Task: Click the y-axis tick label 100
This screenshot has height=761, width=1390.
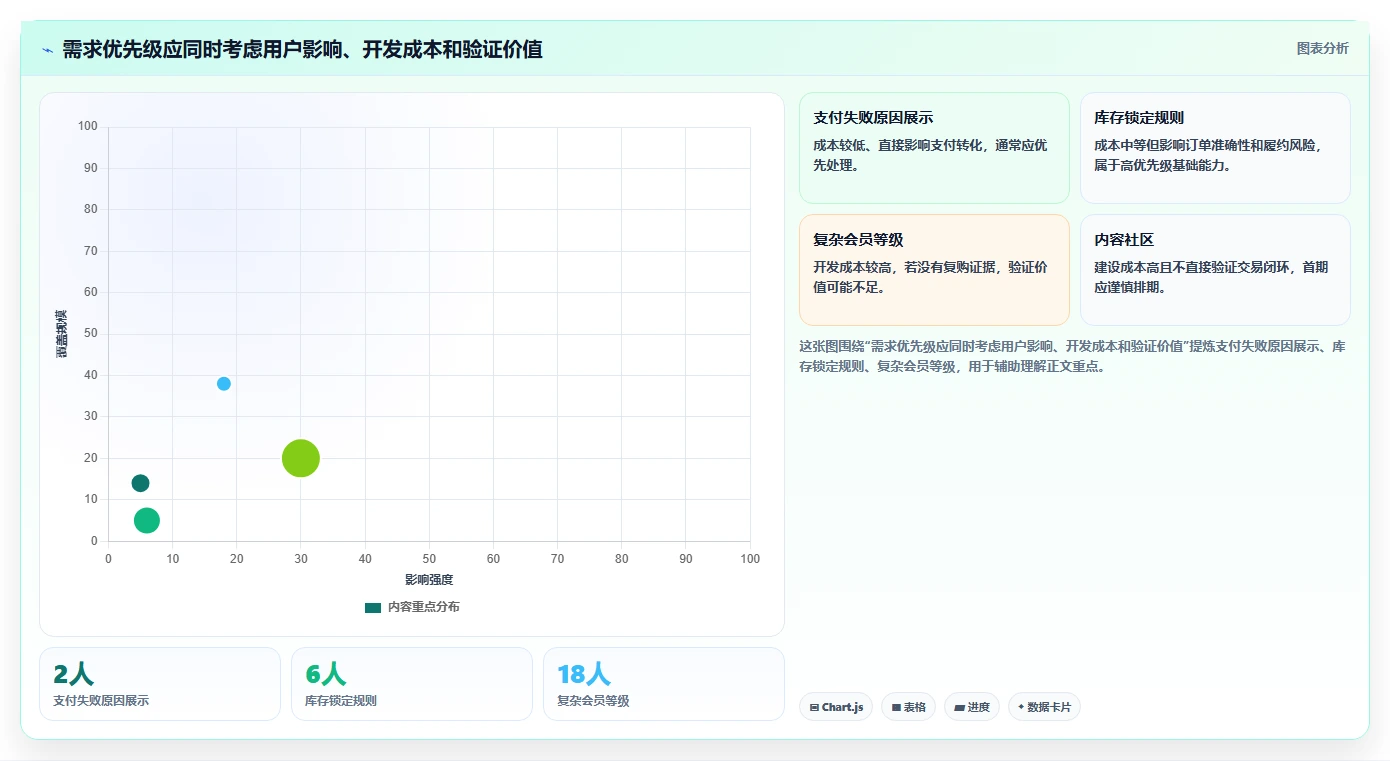Action: pyautogui.click(x=88, y=126)
